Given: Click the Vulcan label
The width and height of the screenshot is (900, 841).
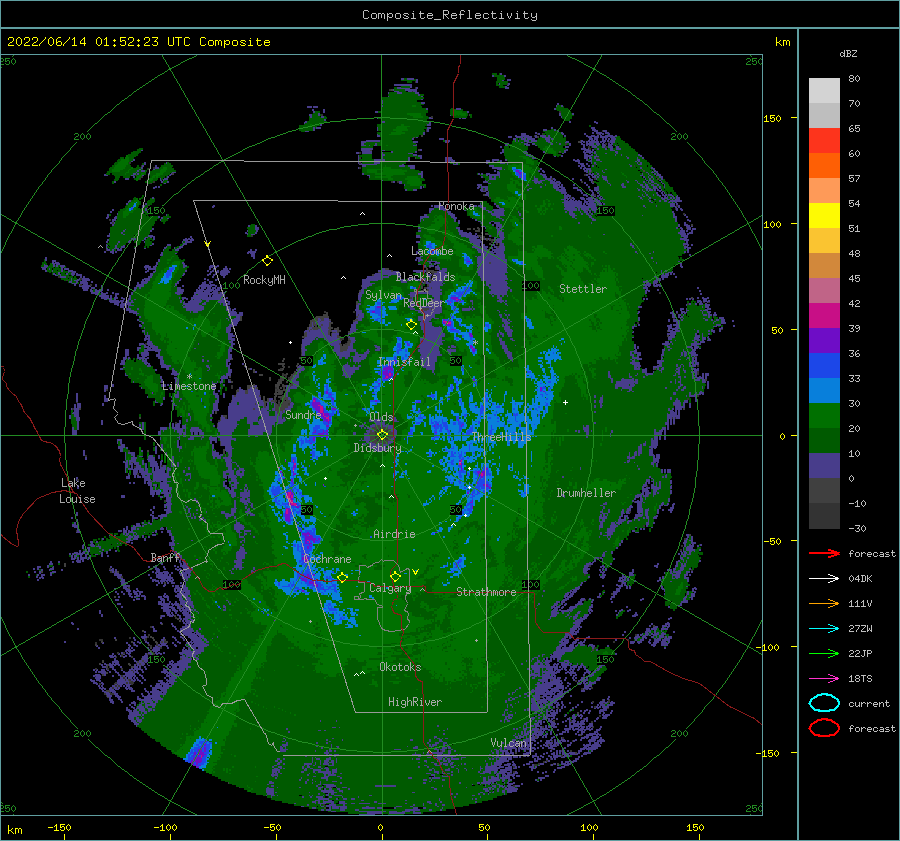Looking at the screenshot, I should coord(508,743).
